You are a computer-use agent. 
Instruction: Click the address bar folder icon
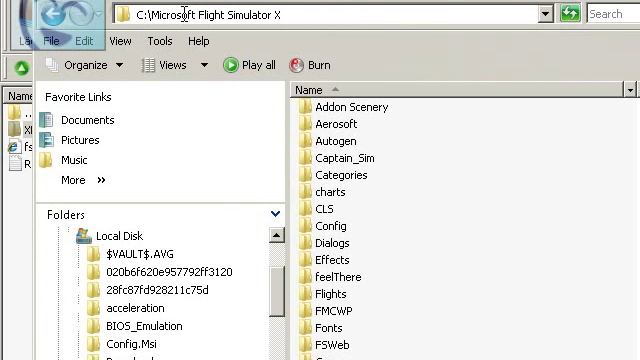coord(123,15)
